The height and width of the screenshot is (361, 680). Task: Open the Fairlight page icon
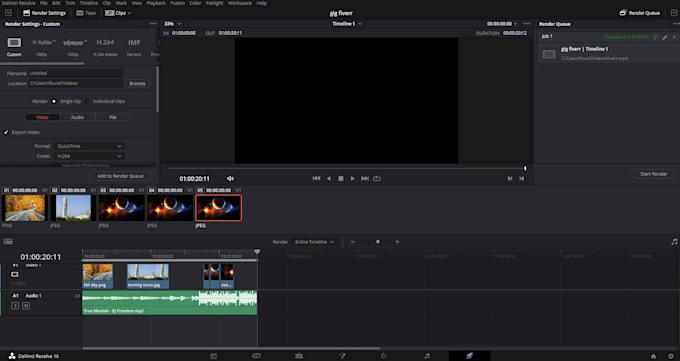427,356
